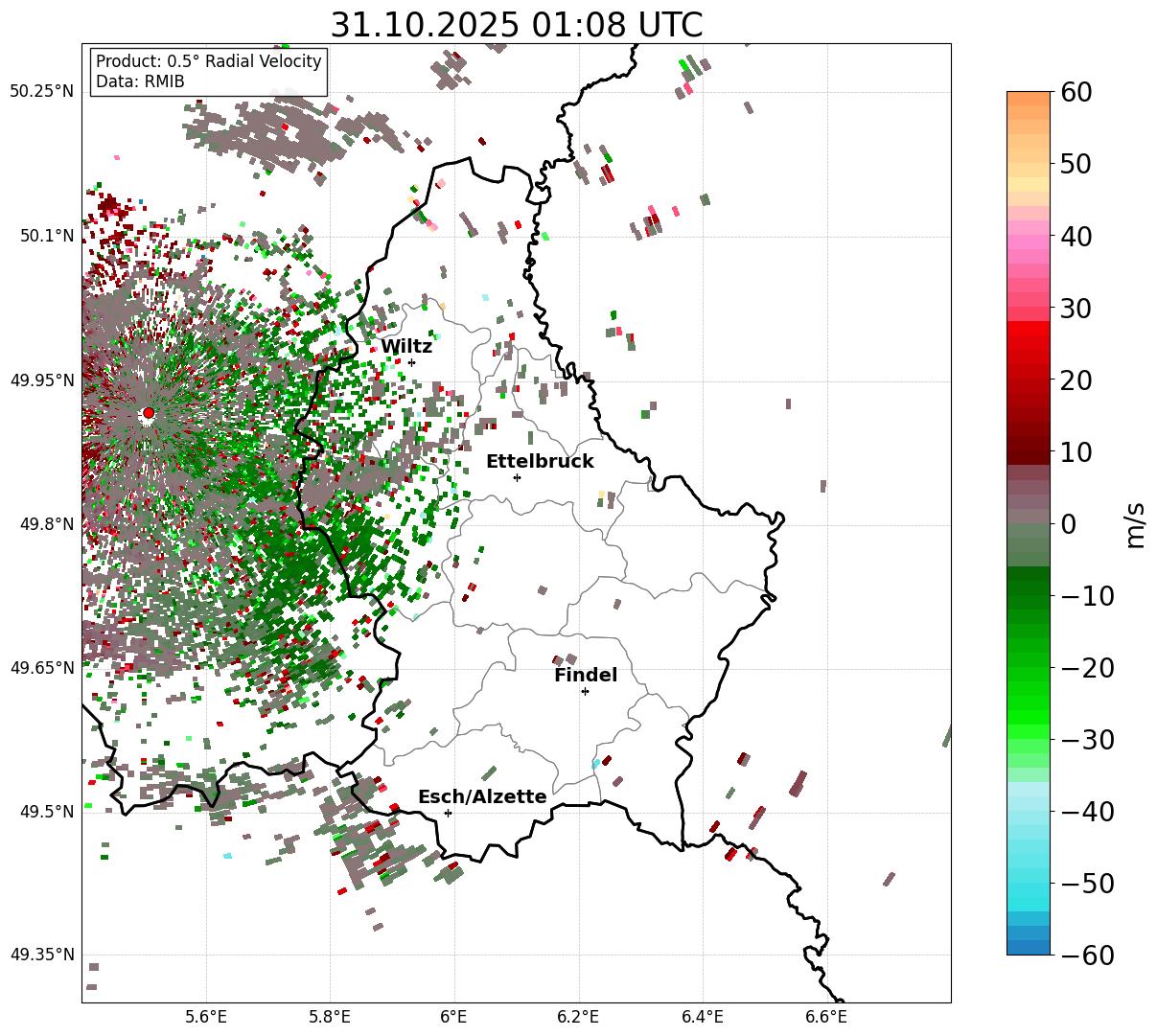Click the red radar location dot

[x=148, y=413]
